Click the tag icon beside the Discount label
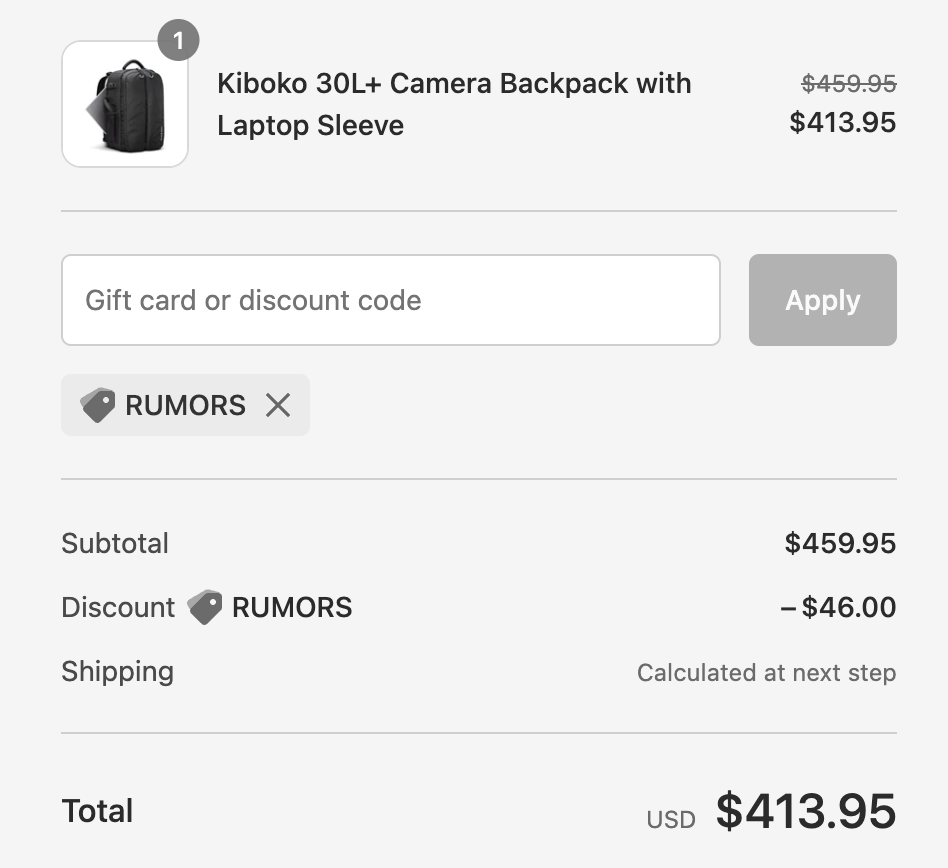 (206, 607)
